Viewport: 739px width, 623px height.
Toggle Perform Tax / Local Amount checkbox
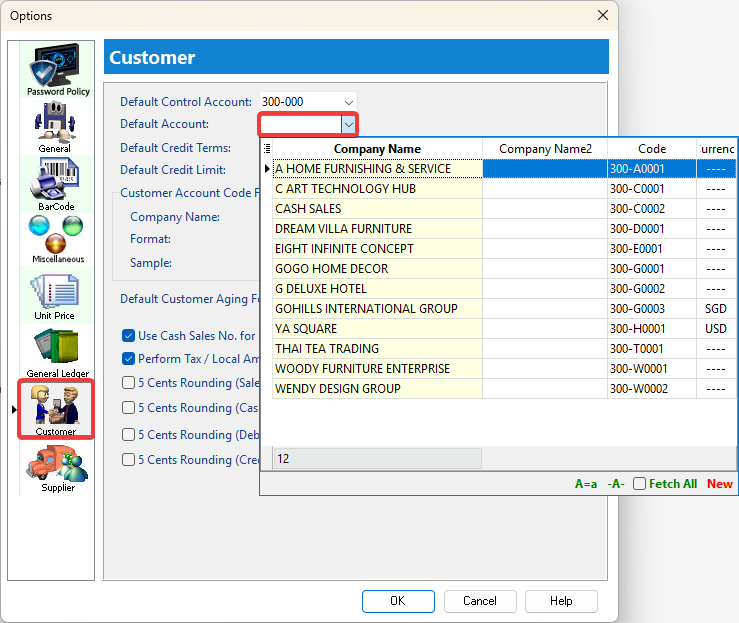coord(128,358)
